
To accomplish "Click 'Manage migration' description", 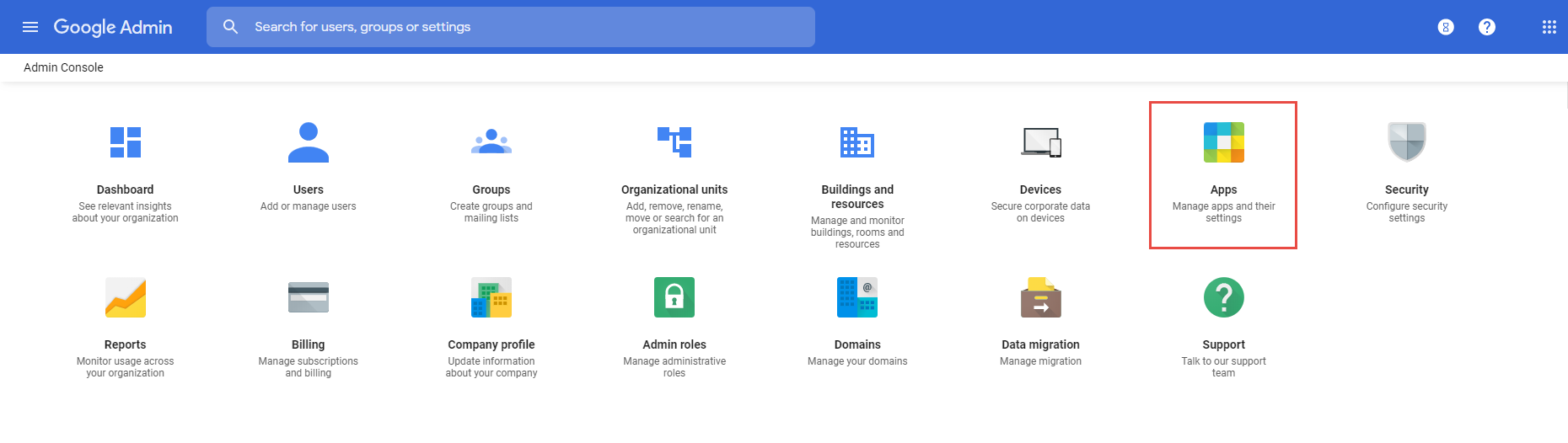I will pyautogui.click(x=1041, y=361).
